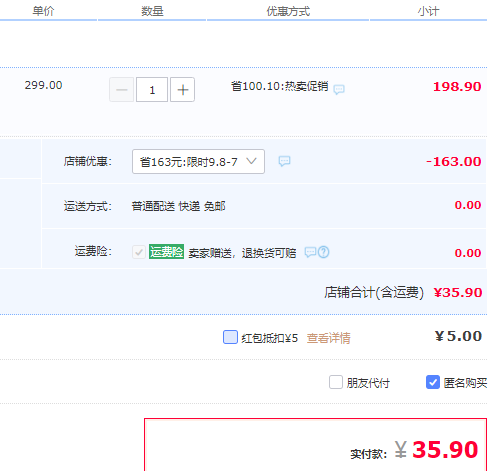Enable the 红包抵扣¥5 checkbox
The width and height of the screenshot is (492, 471).
[x=230, y=337]
